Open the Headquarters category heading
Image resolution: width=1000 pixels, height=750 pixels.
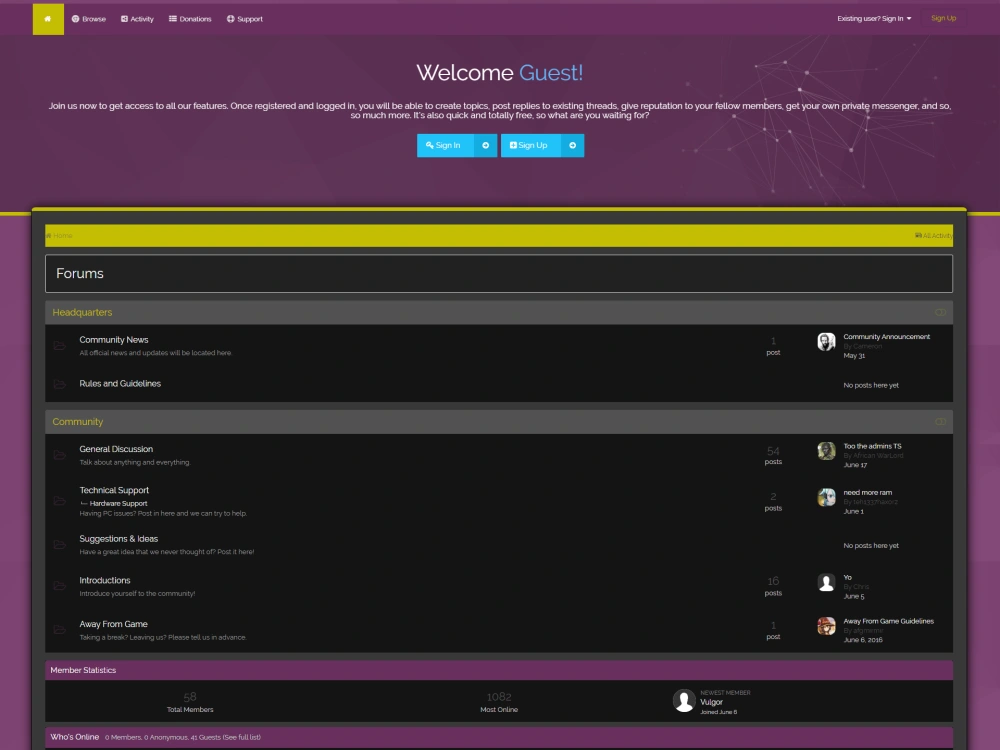point(82,312)
